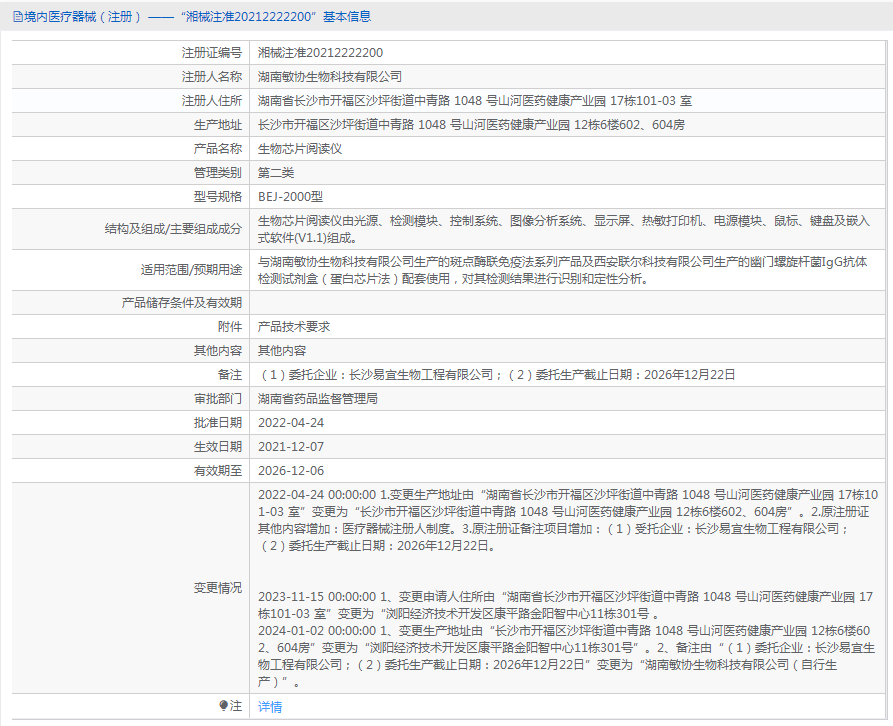893x726 pixels.
Task: Click the registration number in the 注册证编号 row
Action: point(320,53)
